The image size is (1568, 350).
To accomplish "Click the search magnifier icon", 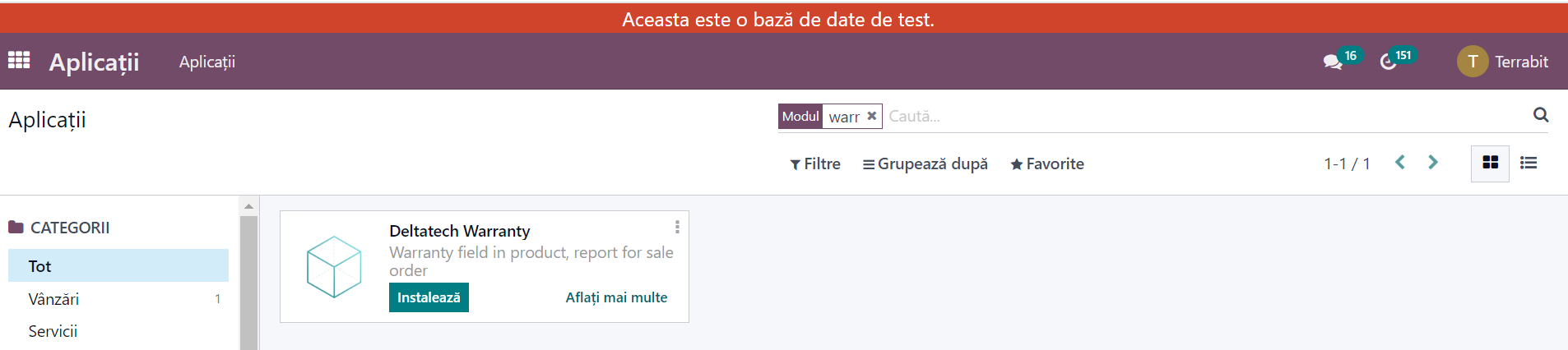I will (1541, 115).
